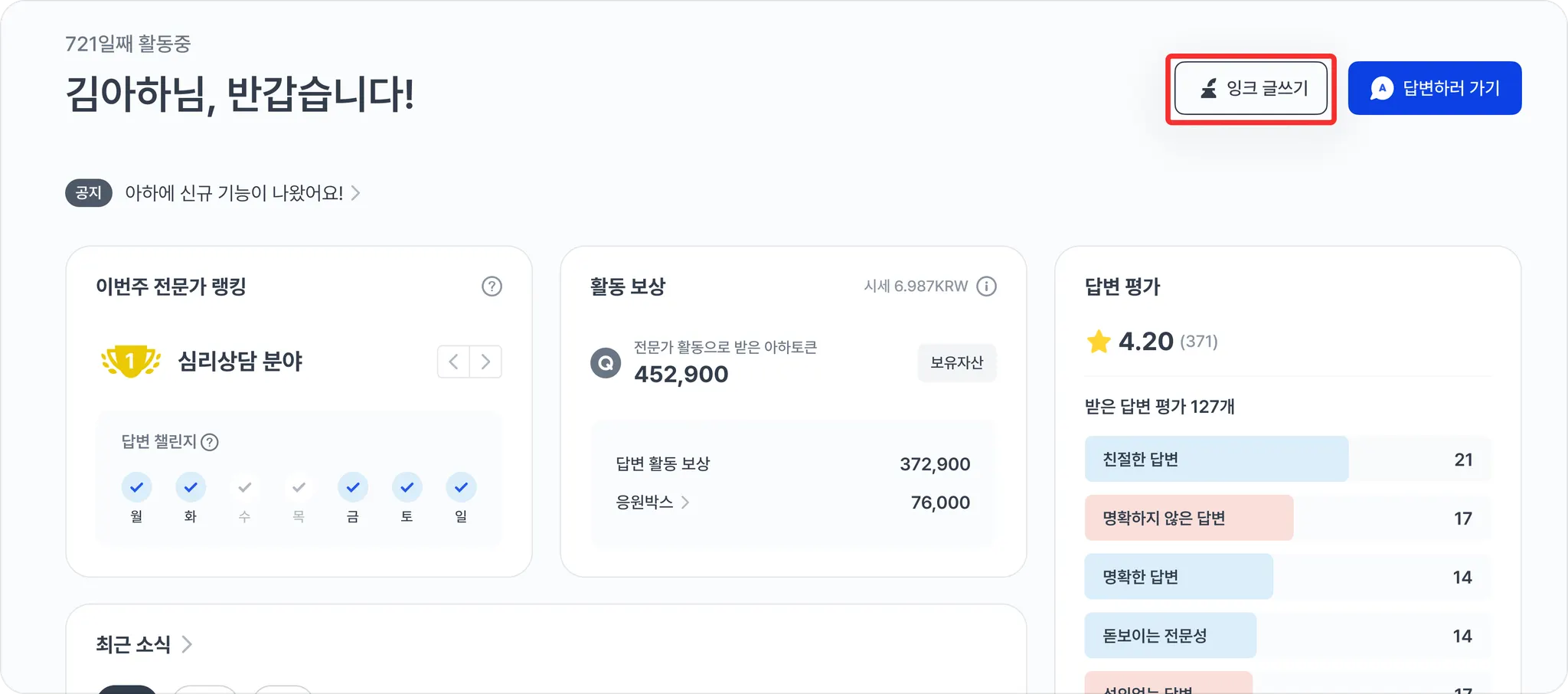Toggle Wednesday (수) challenge check
The height and width of the screenshot is (694, 1568).
pos(245,487)
